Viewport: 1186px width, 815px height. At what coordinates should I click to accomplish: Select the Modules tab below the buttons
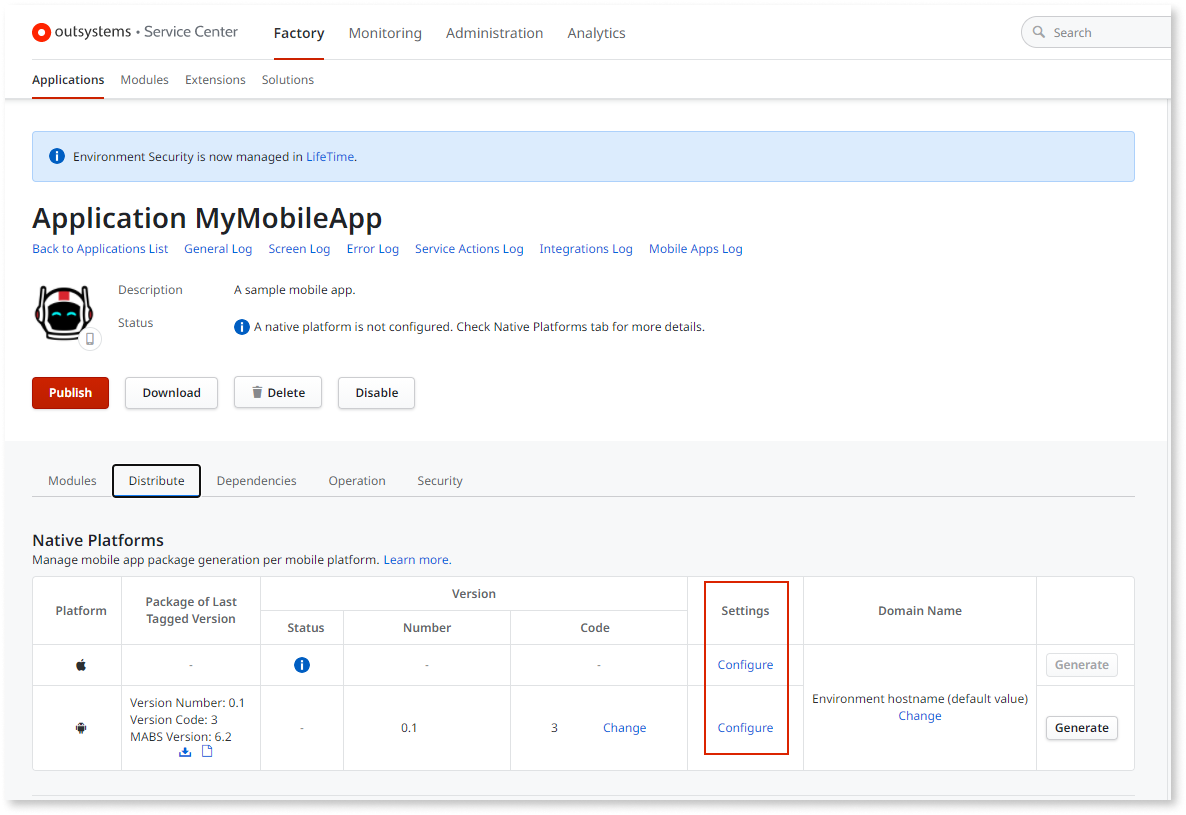coord(71,480)
